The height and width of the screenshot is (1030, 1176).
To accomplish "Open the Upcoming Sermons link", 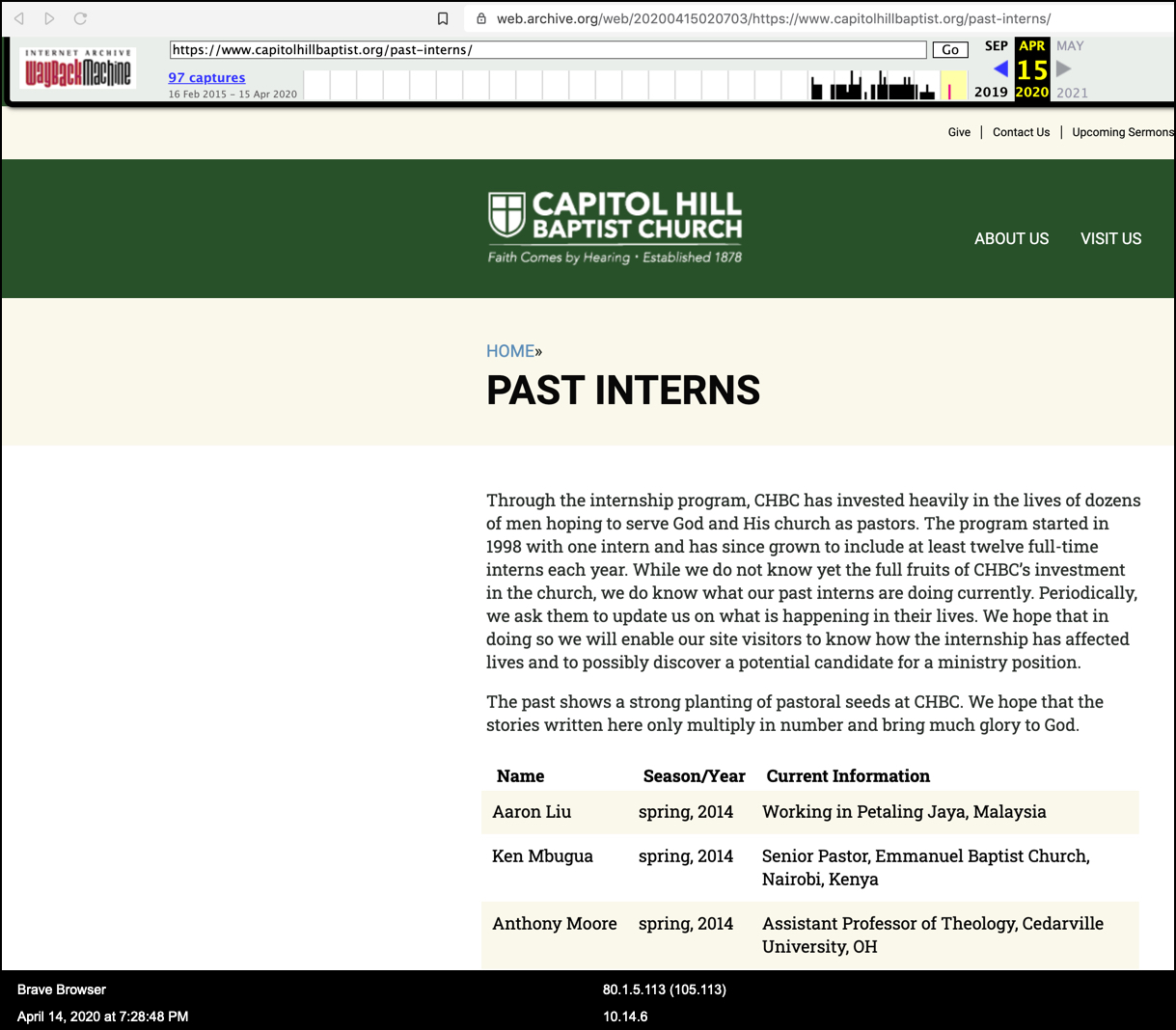I will click(x=1123, y=132).
